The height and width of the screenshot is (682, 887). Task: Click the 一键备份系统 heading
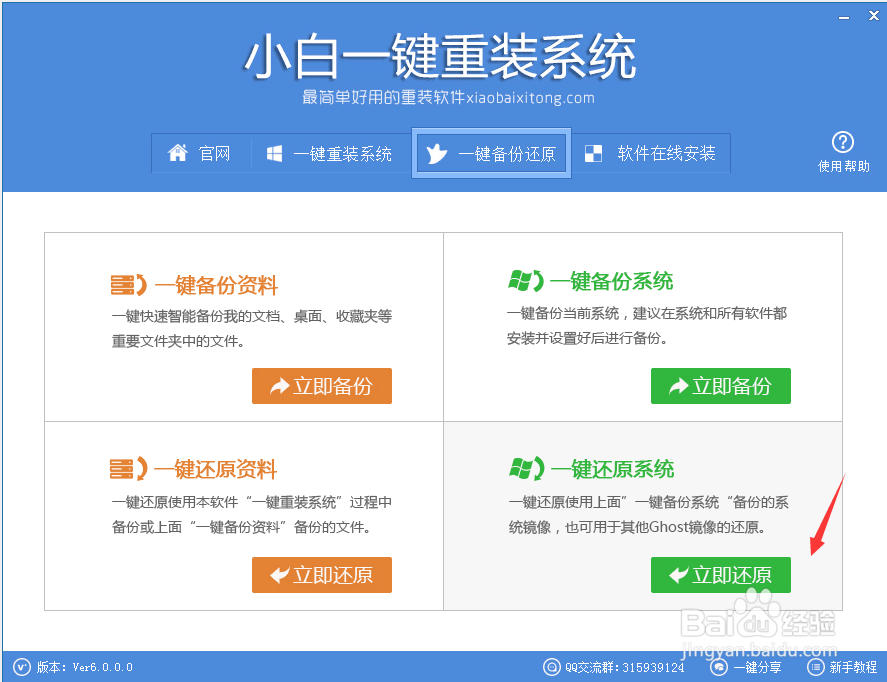(x=612, y=282)
